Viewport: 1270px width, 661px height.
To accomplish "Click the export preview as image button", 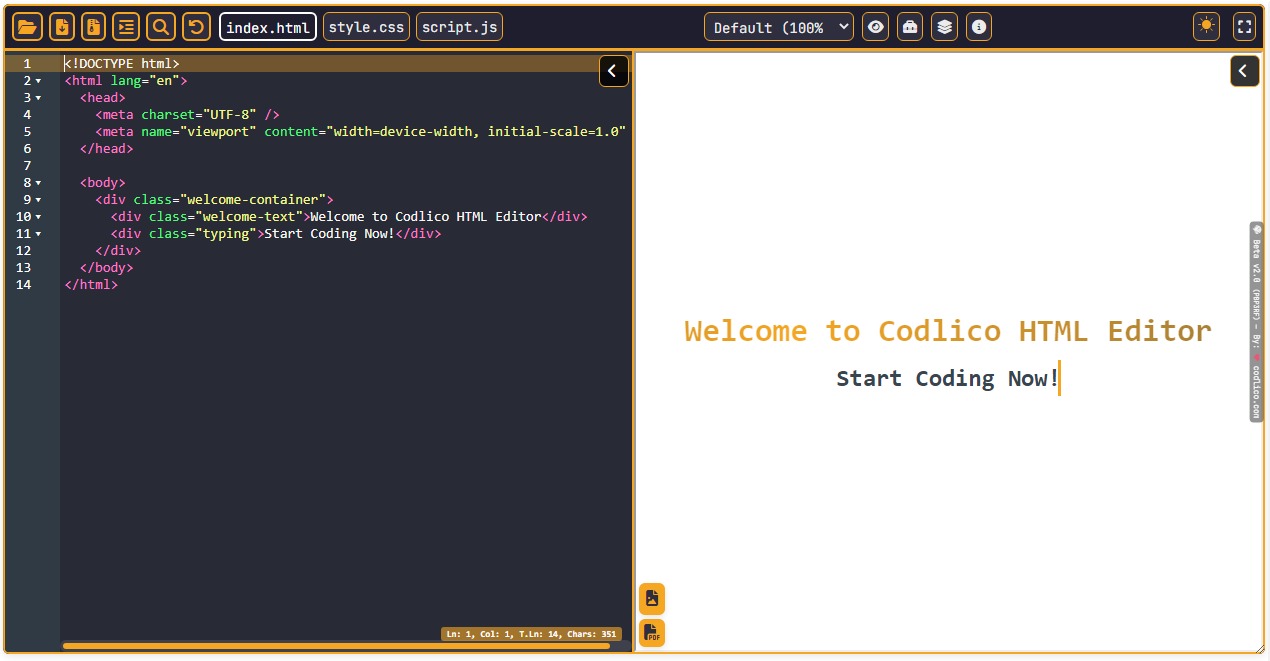I will click(x=651, y=597).
